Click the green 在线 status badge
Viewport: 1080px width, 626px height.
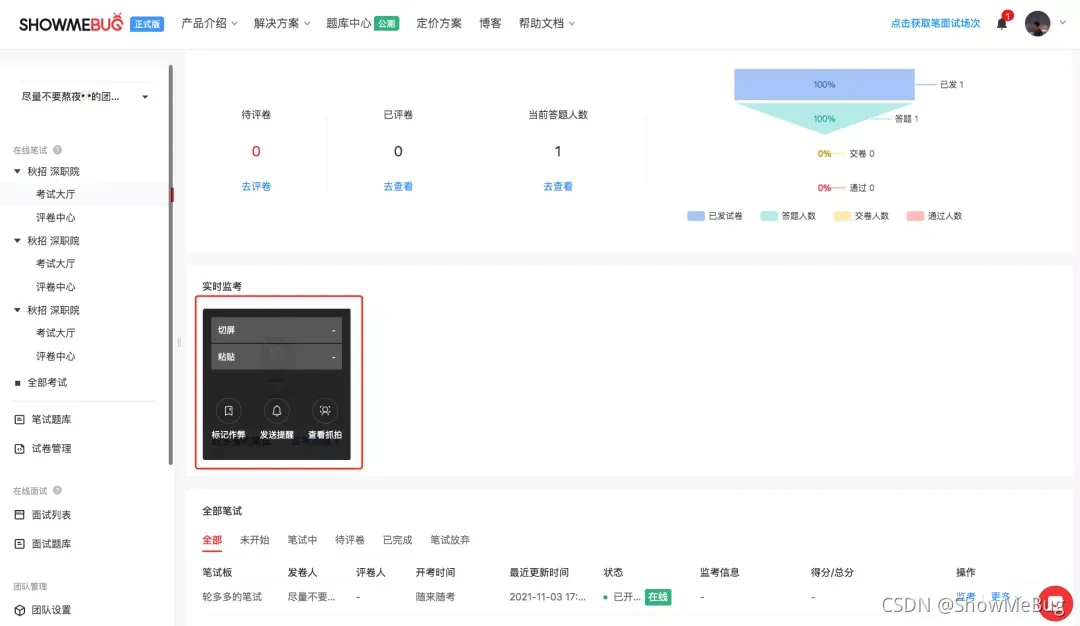coord(658,597)
